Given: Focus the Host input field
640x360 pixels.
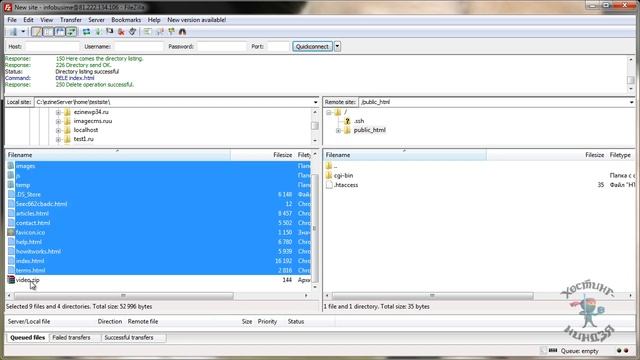Looking at the screenshot, I should [52, 47].
